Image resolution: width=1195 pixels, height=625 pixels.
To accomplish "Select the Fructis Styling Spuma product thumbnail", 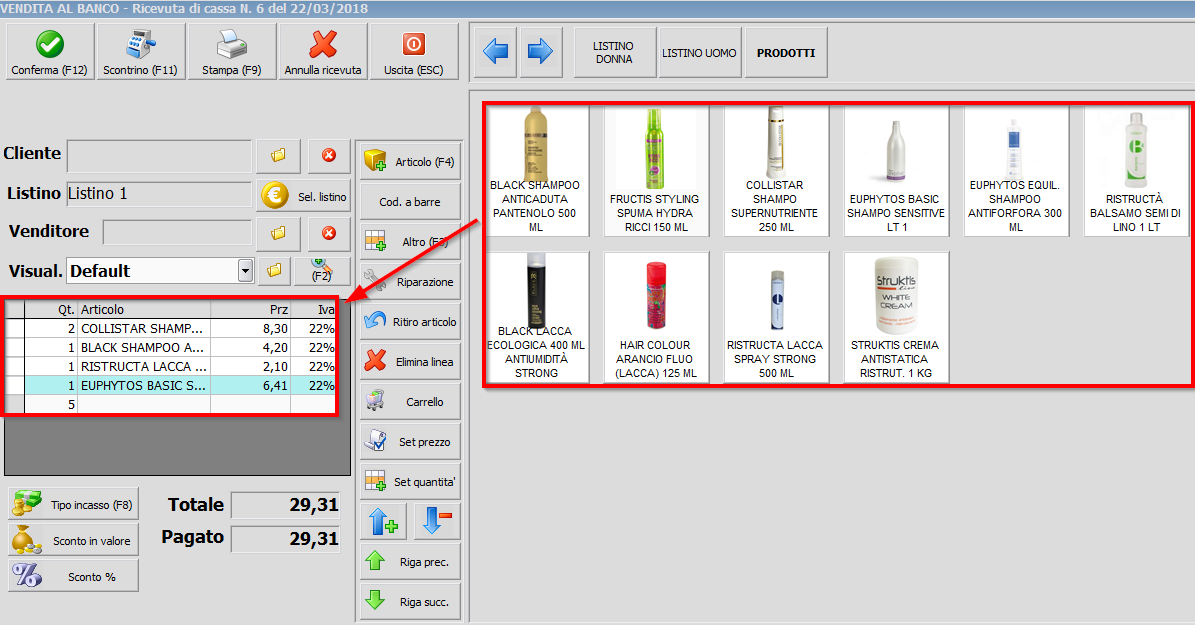I will (655, 170).
